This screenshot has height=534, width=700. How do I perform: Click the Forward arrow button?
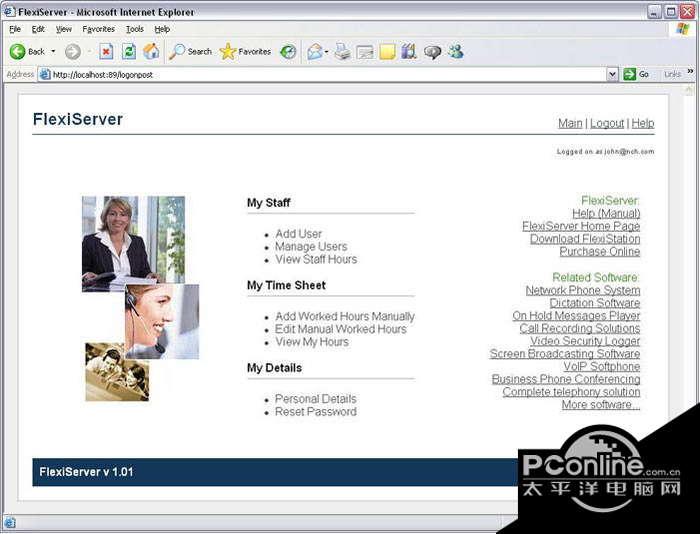point(73,52)
